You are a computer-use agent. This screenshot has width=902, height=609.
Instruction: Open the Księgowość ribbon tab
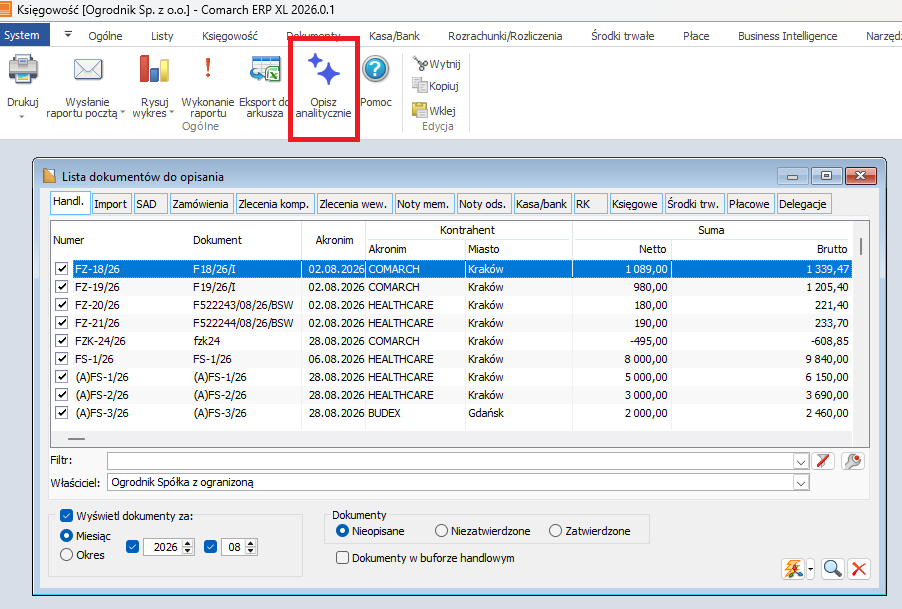[230, 36]
